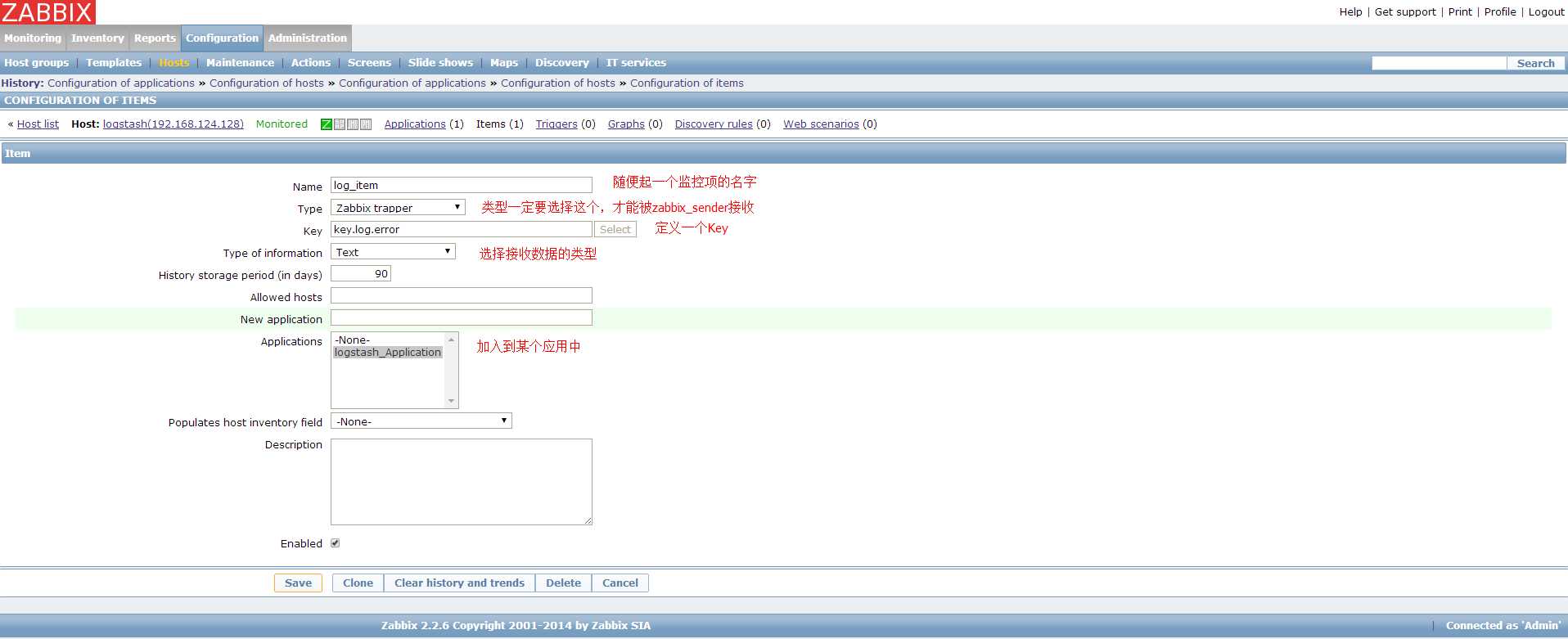
Task: Select logstash_Application in Applications list
Action: point(388,353)
